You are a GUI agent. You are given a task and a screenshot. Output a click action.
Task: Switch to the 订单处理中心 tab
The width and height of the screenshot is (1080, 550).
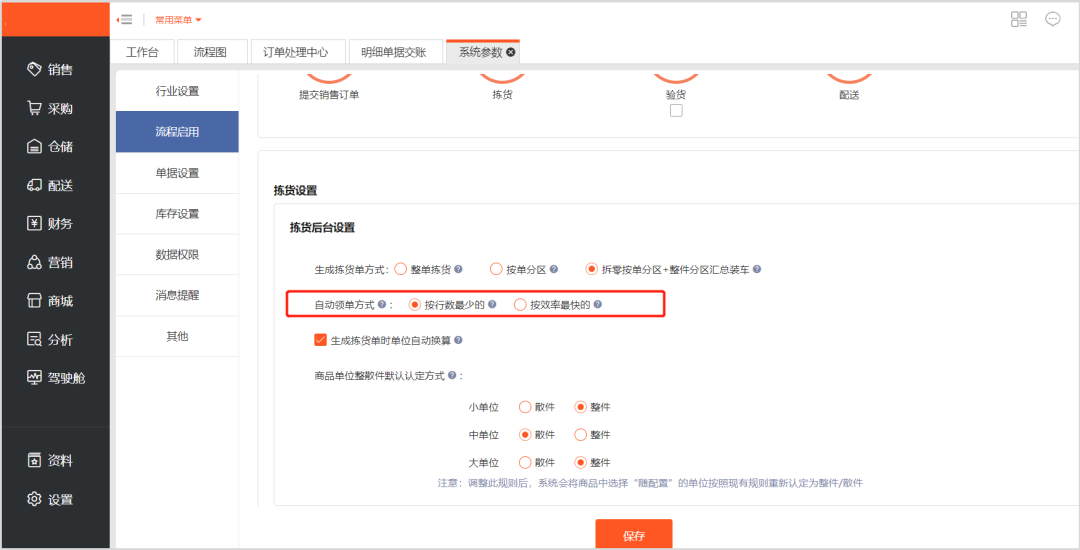pyautogui.click(x=295, y=52)
